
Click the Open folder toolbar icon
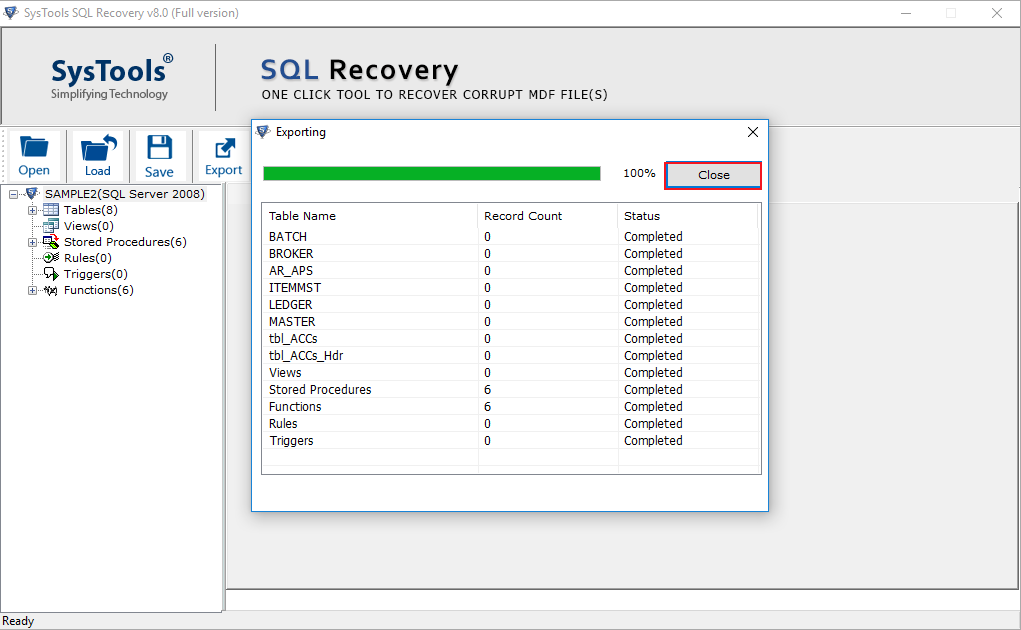tap(34, 147)
